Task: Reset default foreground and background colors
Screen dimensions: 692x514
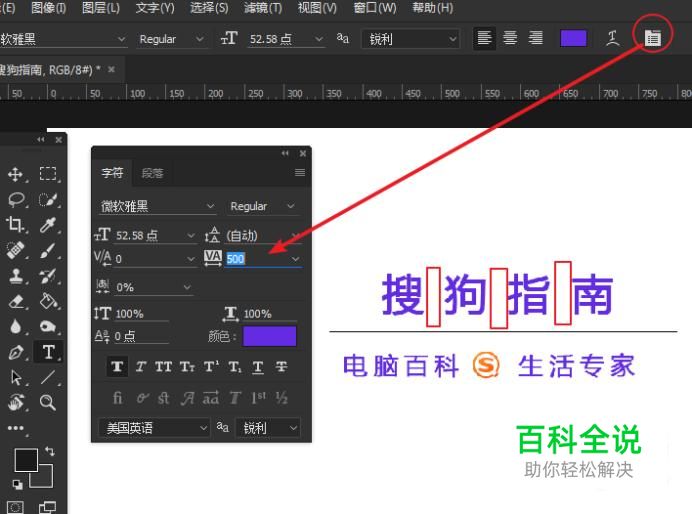Action: pyautogui.click(x=18, y=484)
